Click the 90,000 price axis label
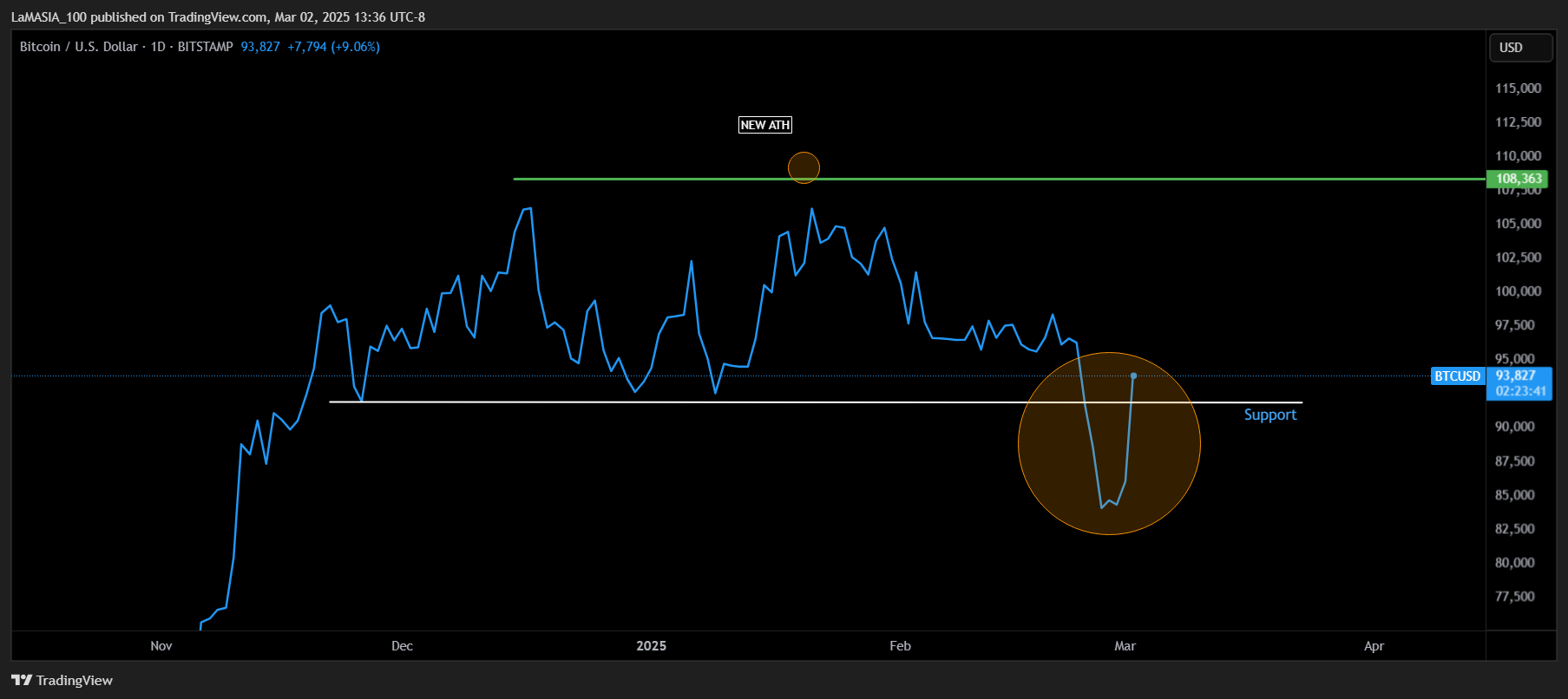Viewport: 1568px width, 699px height. 1514,427
